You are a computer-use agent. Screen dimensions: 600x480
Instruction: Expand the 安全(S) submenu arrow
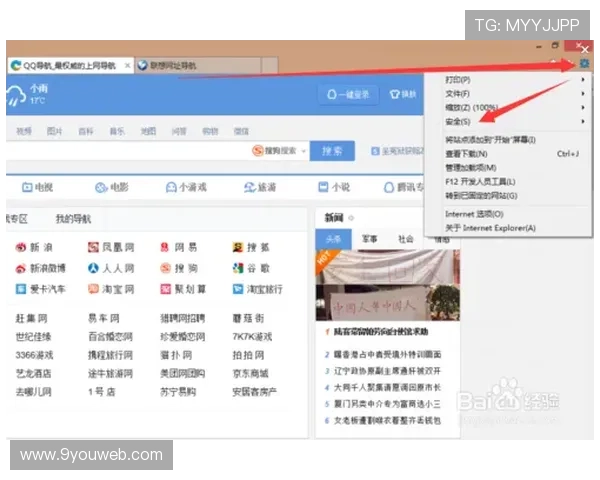(583, 121)
